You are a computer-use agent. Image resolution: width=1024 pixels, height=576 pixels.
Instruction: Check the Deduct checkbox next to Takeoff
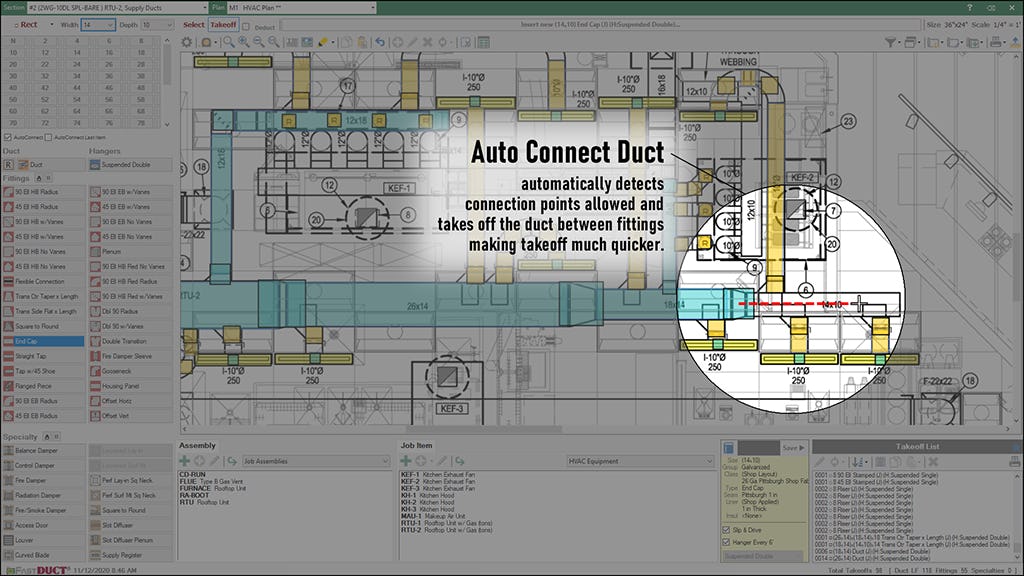[x=245, y=25]
